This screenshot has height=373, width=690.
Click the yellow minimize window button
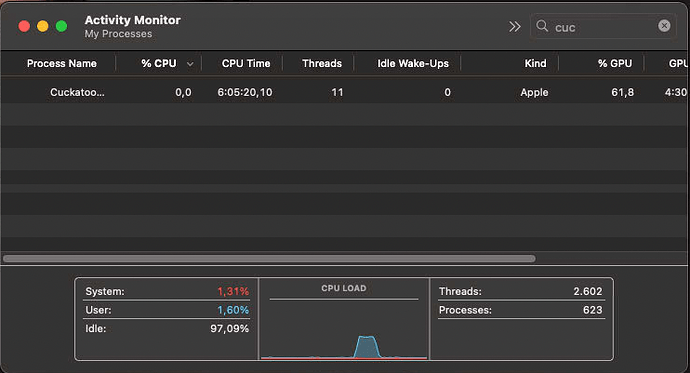43,26
